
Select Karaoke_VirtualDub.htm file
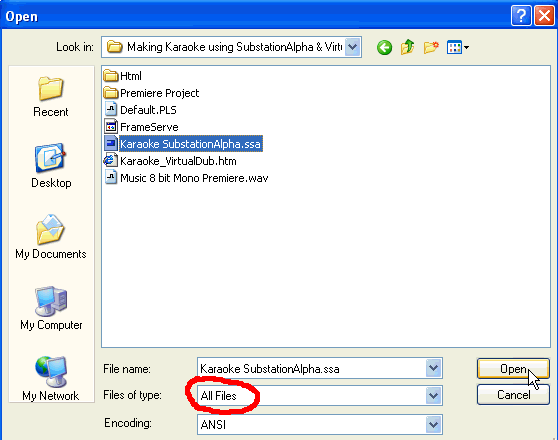click(170, 161)
